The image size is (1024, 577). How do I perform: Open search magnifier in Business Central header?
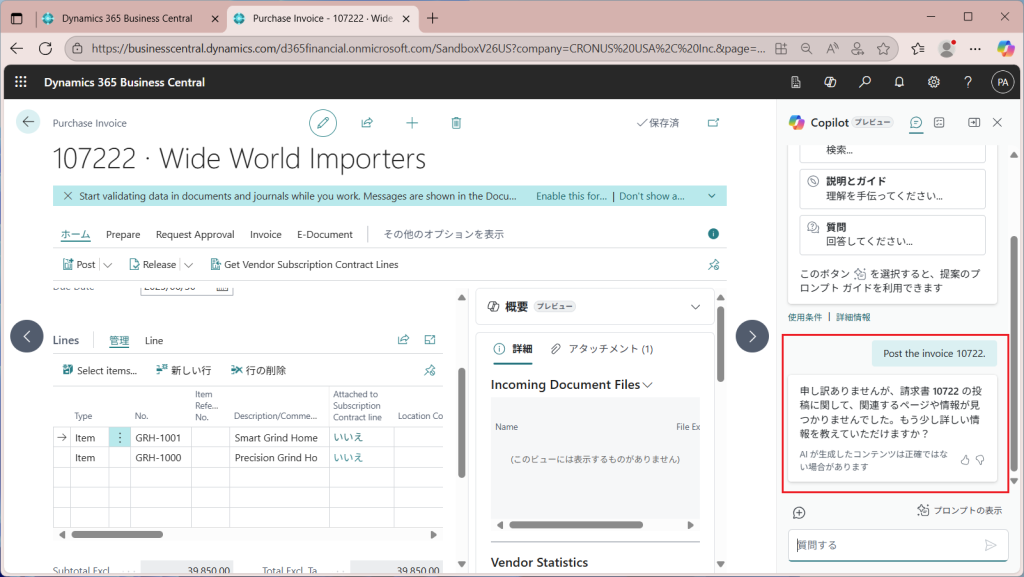tap(865, 82)
